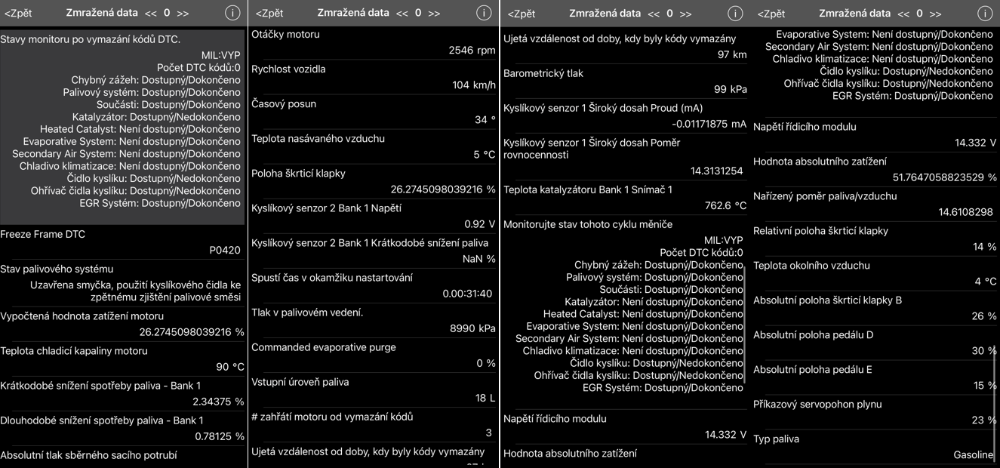
Task: Tap Zpět in the Barometrický tlak panel
Action: point(521,13)
